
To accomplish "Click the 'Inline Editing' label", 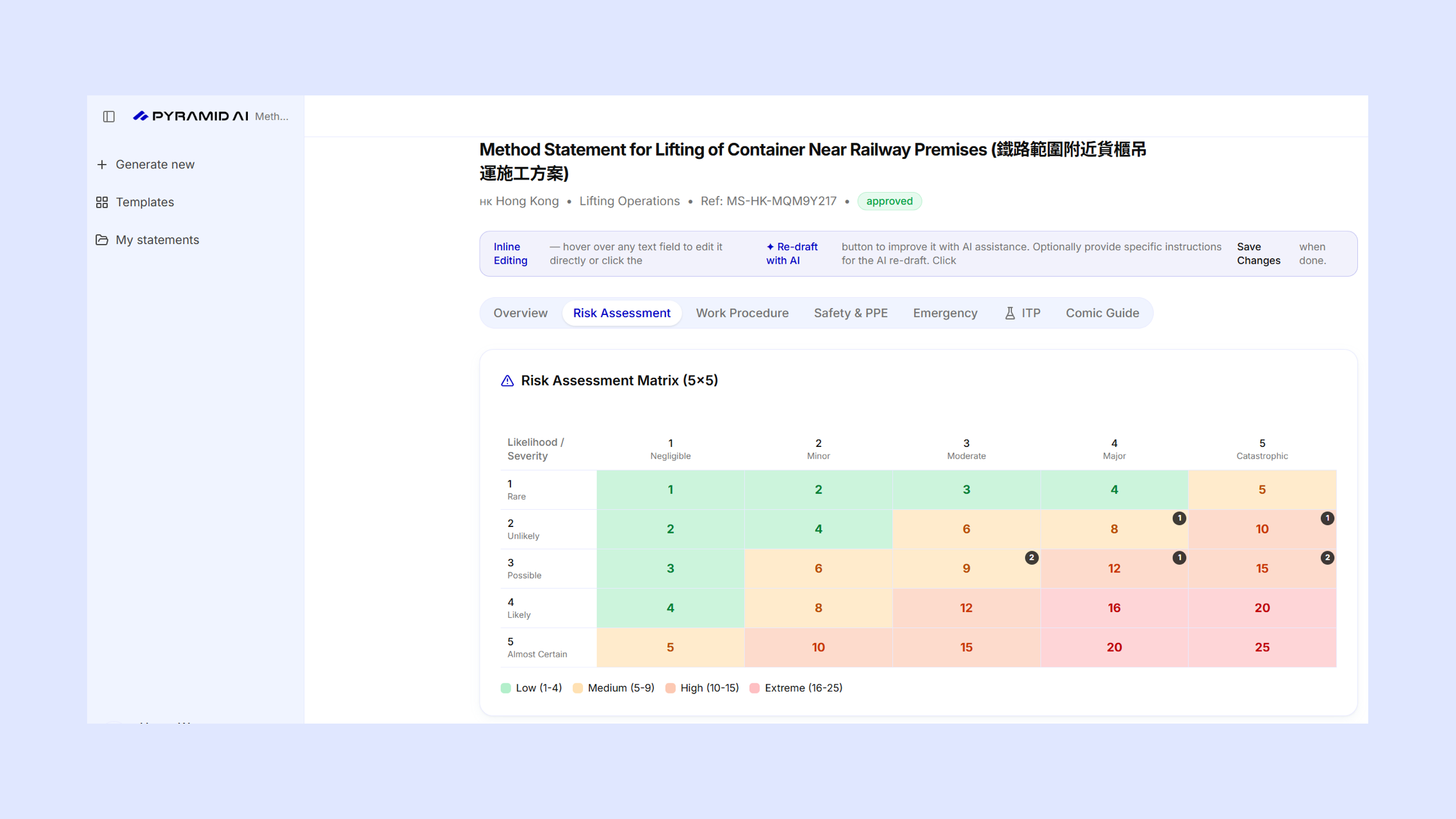I will click(510, 254).
